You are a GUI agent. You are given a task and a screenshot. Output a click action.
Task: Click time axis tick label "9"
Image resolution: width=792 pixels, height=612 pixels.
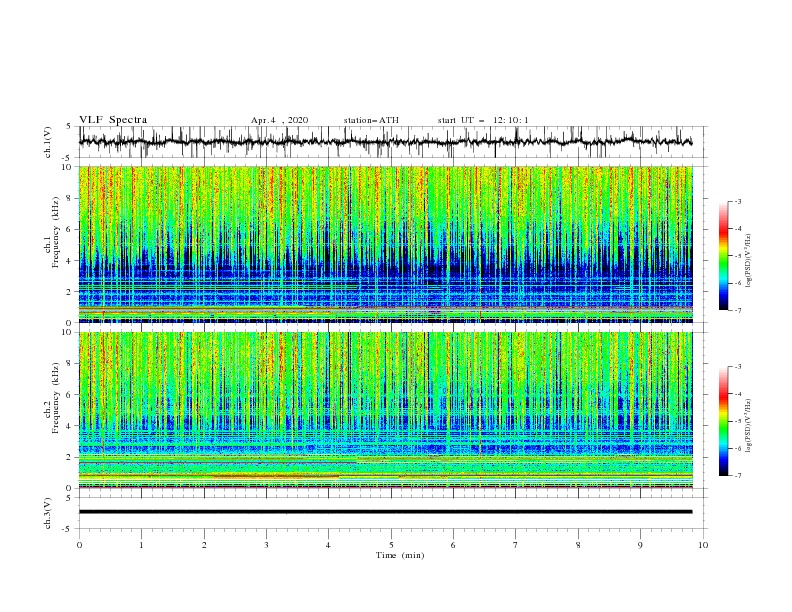[x=640, y=545]
